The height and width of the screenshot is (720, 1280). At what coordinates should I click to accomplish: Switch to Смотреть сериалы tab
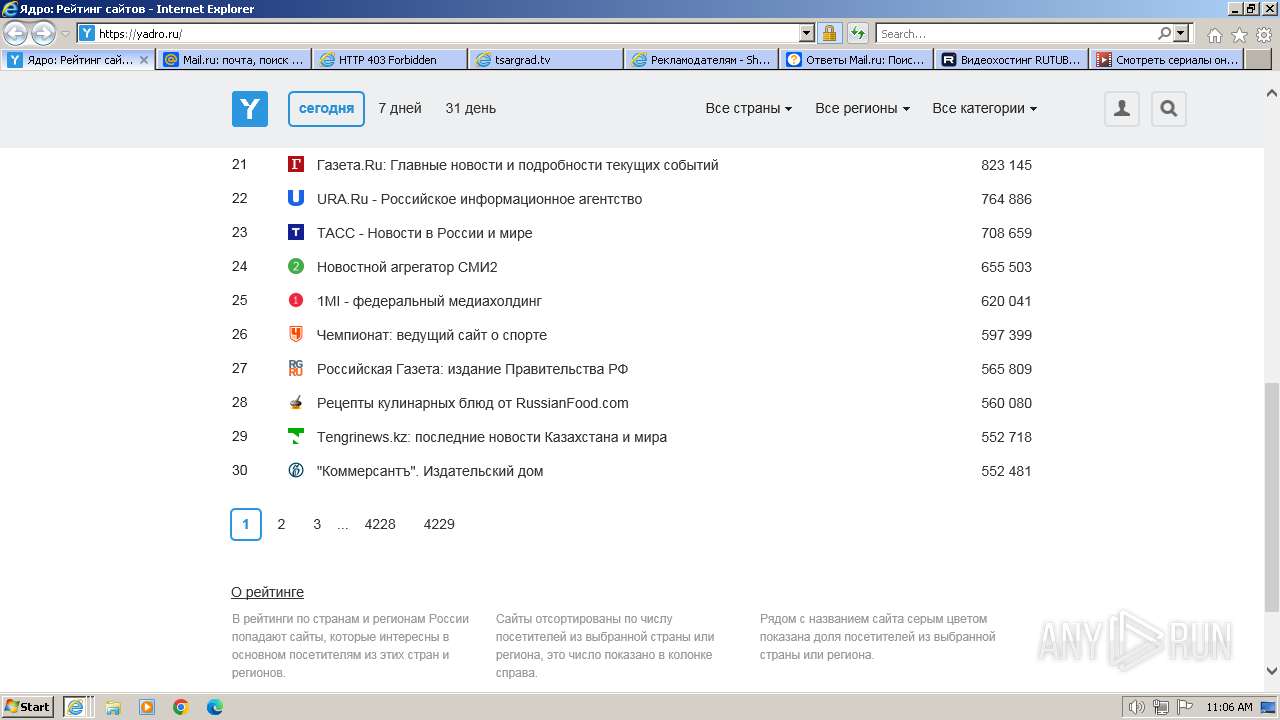1169,60
